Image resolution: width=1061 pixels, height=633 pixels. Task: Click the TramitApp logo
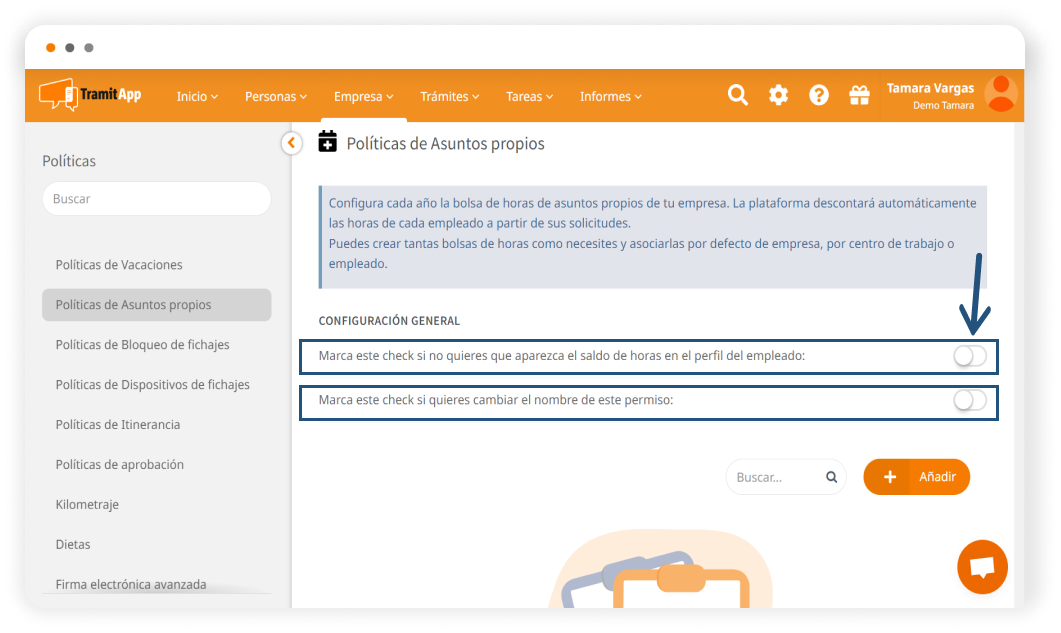(x=90, y=95)
